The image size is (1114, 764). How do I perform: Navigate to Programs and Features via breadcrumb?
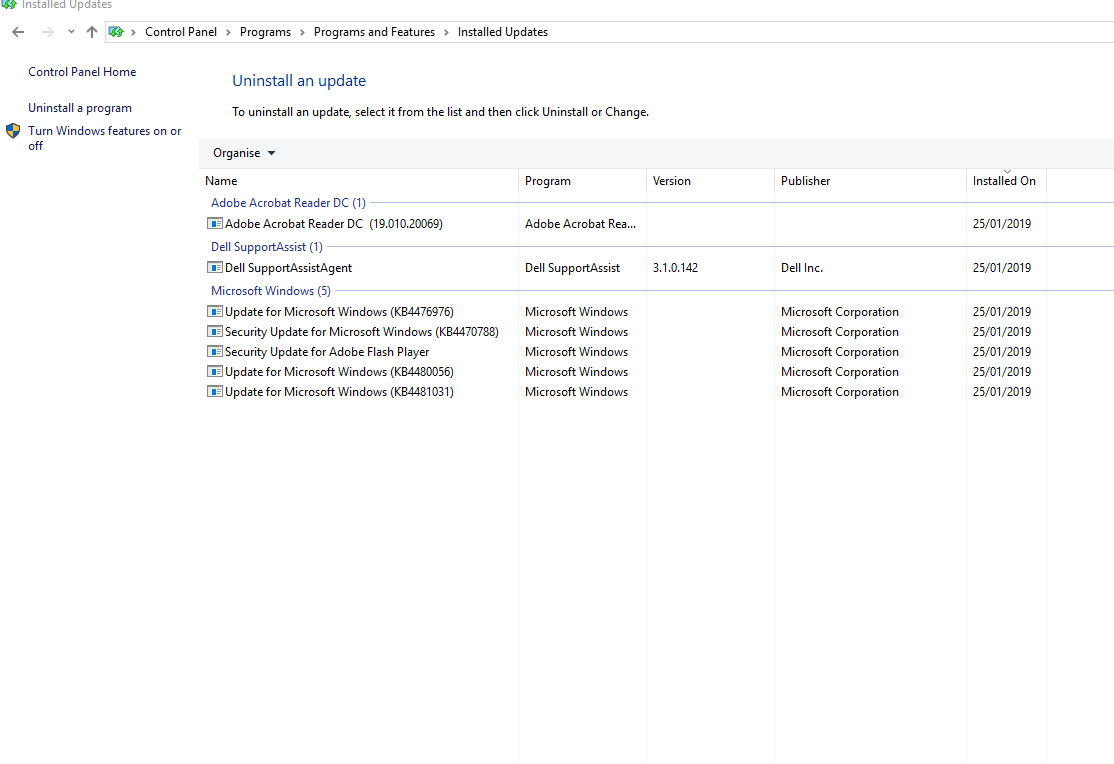(x=374, y=31)
